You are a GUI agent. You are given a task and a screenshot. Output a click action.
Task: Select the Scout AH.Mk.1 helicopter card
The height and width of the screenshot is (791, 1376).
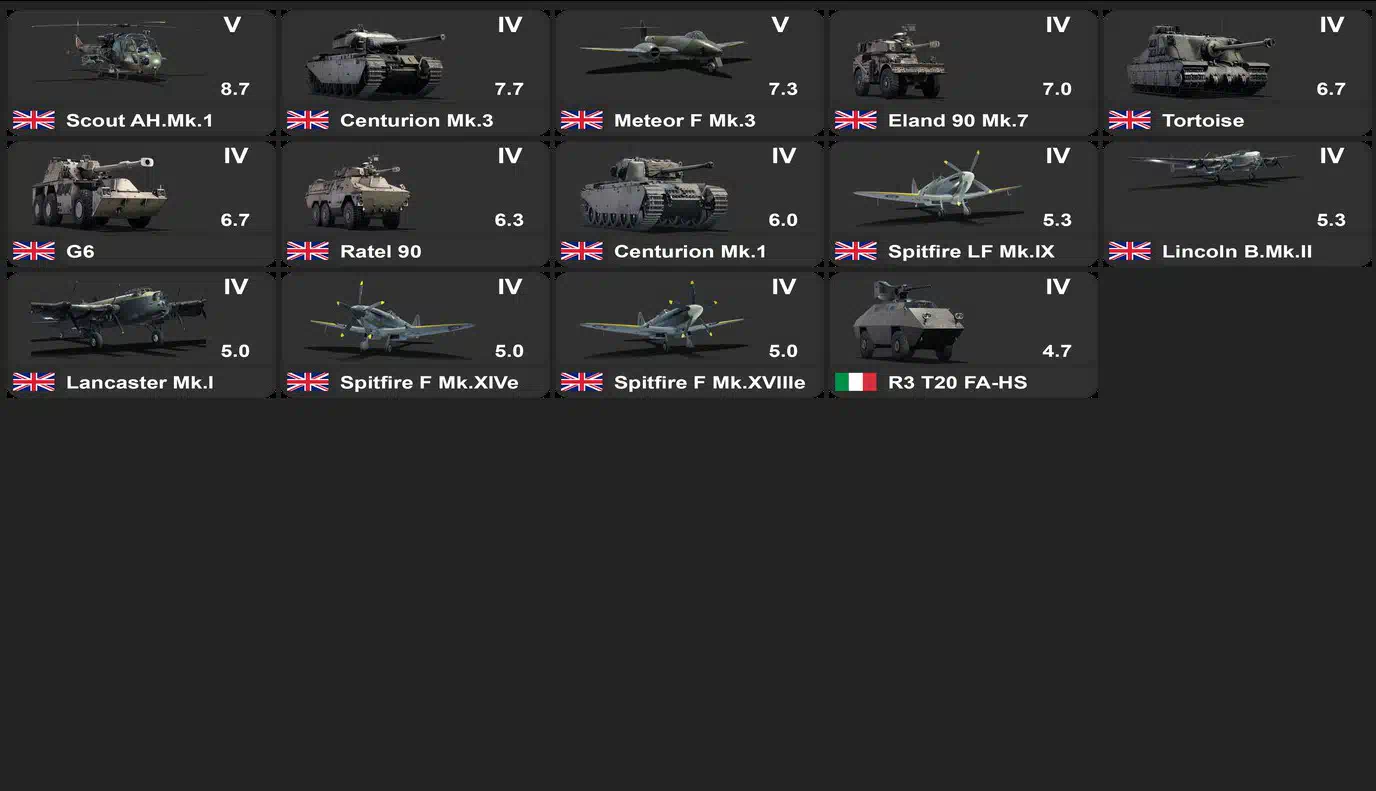tap(141, 73)
